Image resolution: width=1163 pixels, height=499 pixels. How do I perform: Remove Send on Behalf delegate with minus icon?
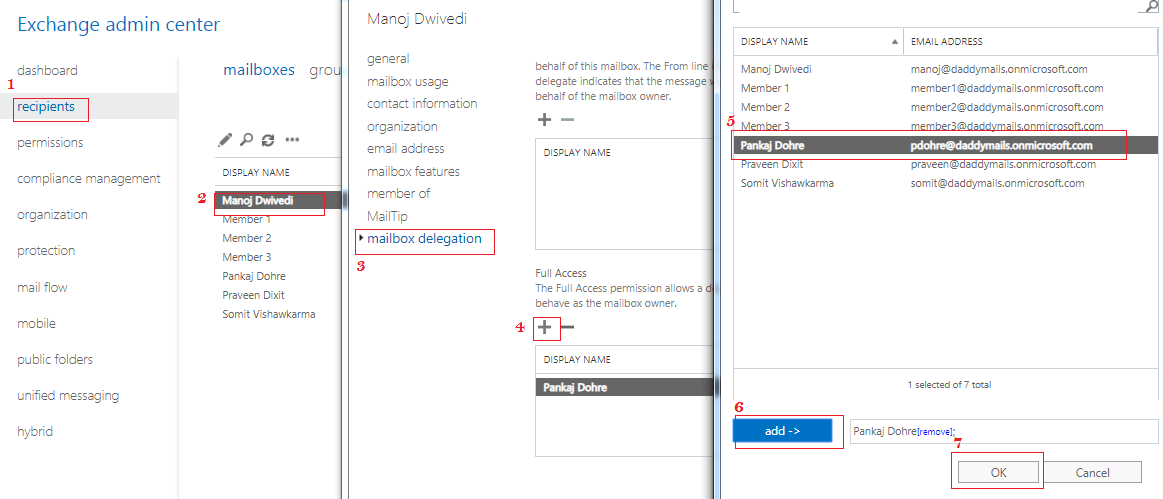coord(567,119)
